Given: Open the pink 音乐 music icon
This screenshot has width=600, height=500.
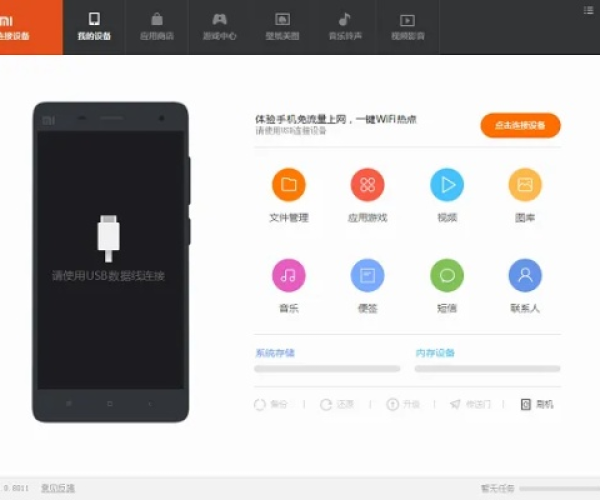Looking at the screenshot, I should 289,275.
